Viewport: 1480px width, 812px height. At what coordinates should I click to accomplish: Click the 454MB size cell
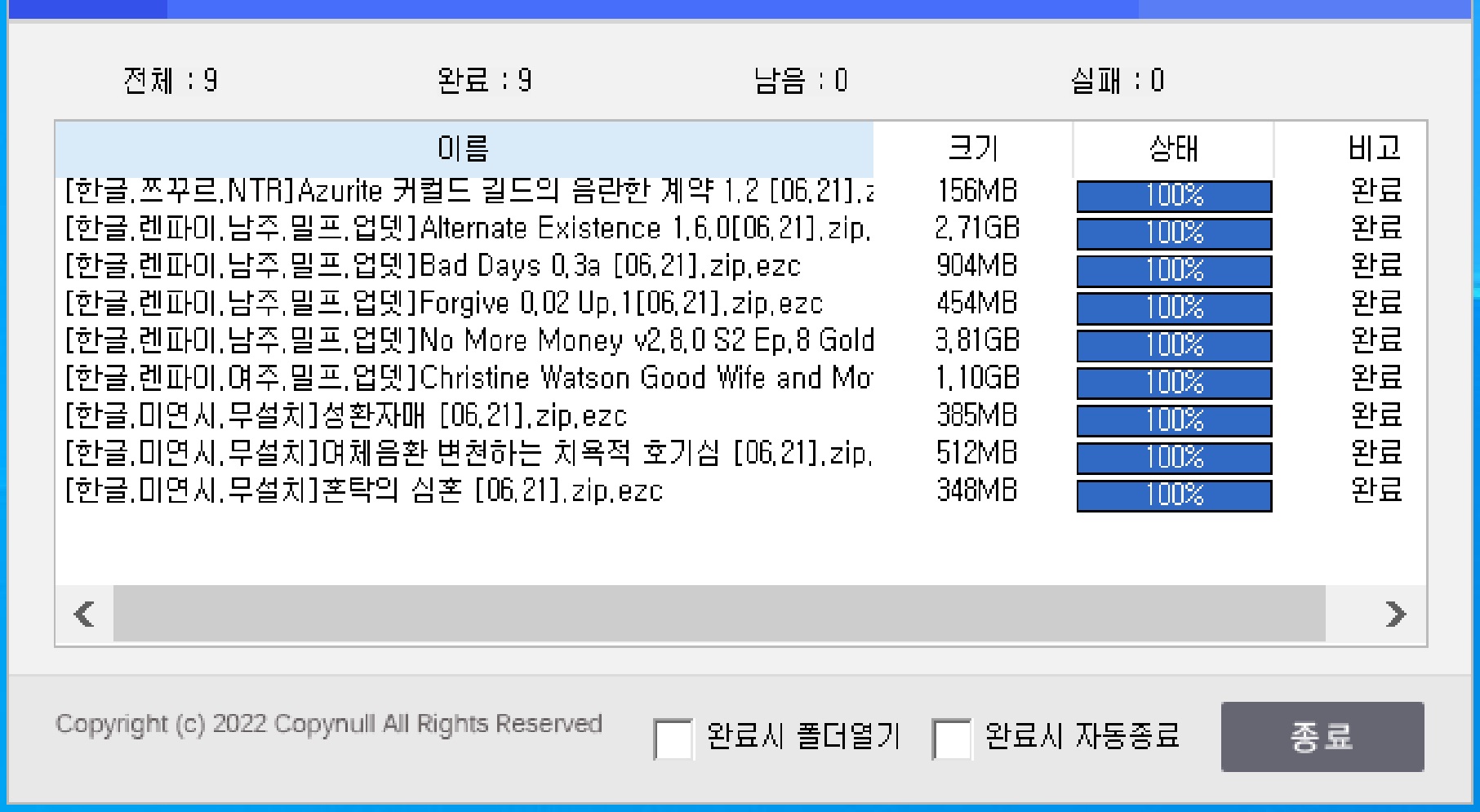point(977,304)
